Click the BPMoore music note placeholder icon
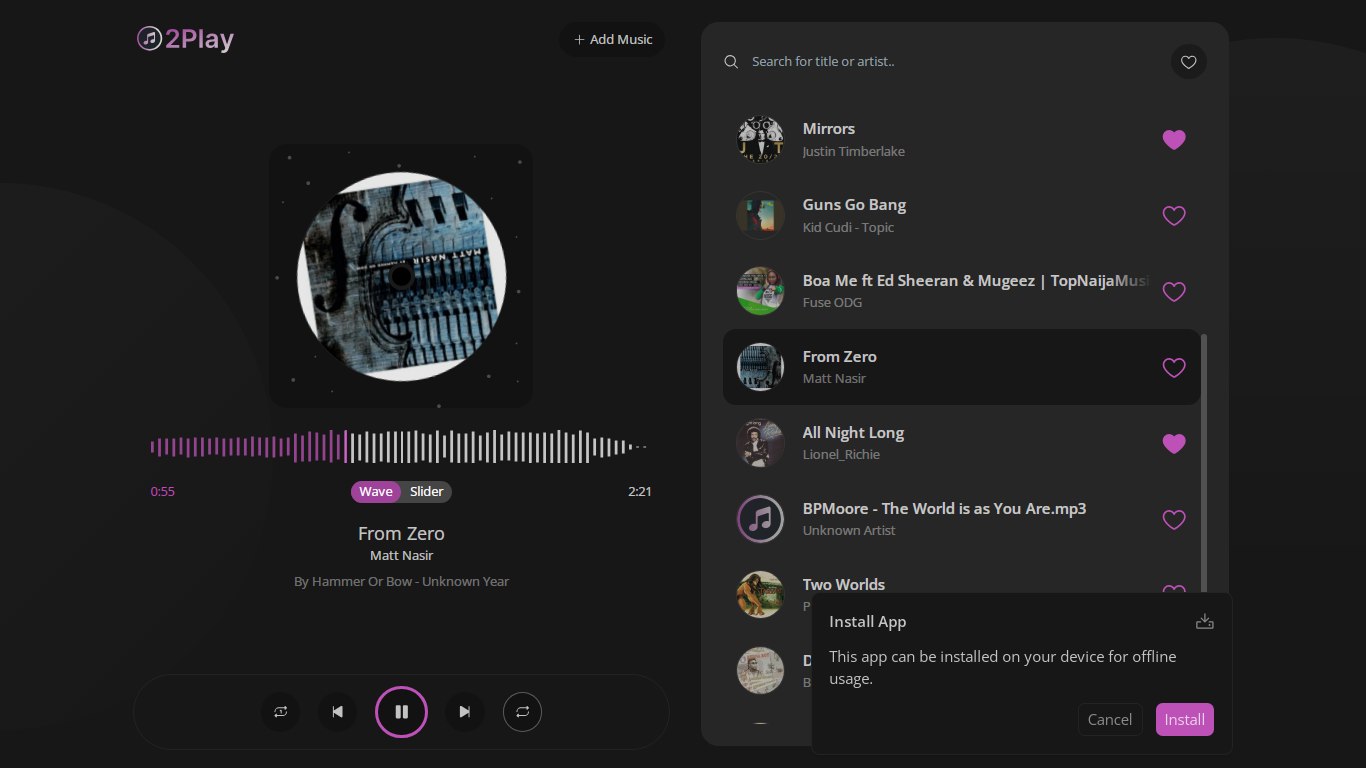Viewport: 1366px width, 768px height. [760, 519]
